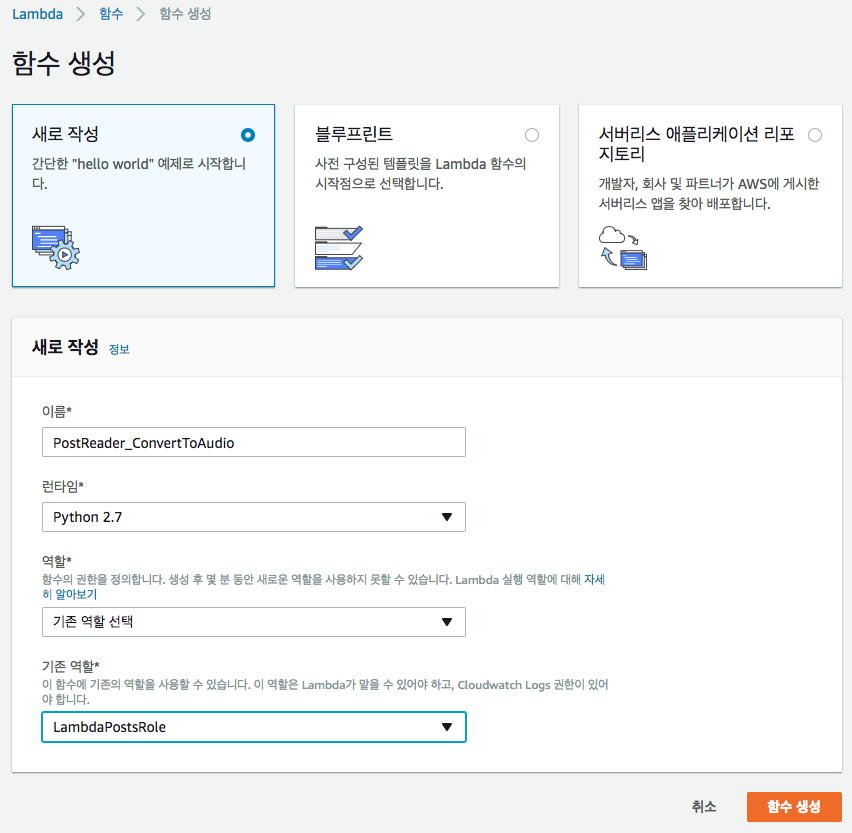
Task: Select the 서버리스 애플리케이션 리포지토리 radio button
Action: point(815,135)
